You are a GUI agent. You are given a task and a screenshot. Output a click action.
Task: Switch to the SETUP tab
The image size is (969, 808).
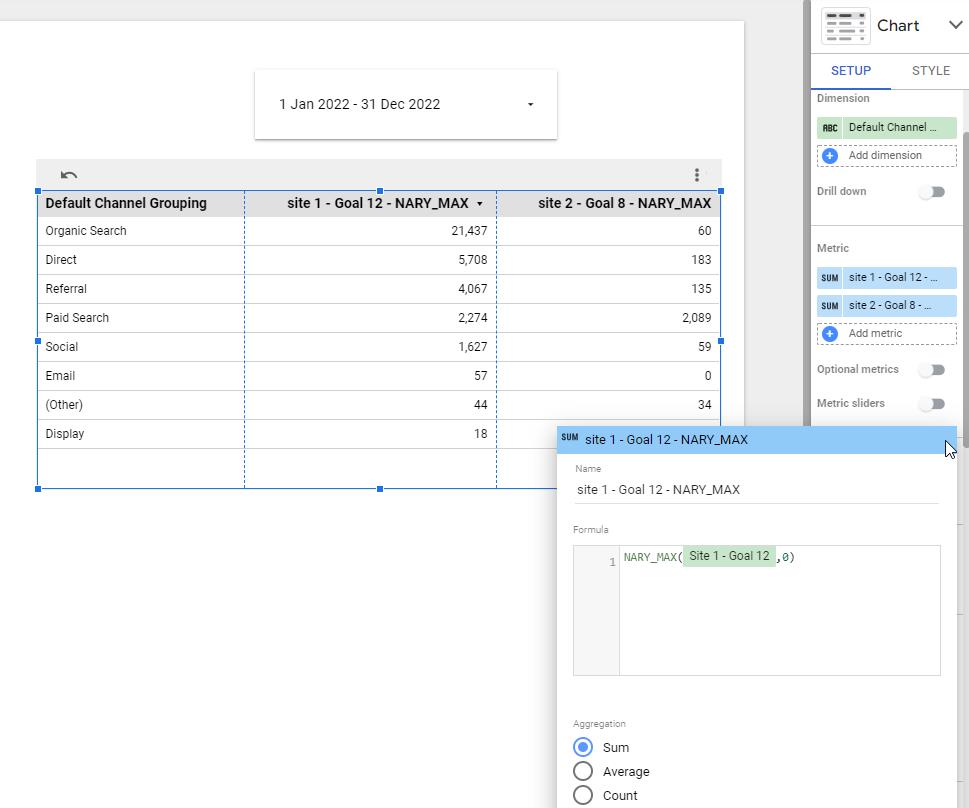coord(850,70)
